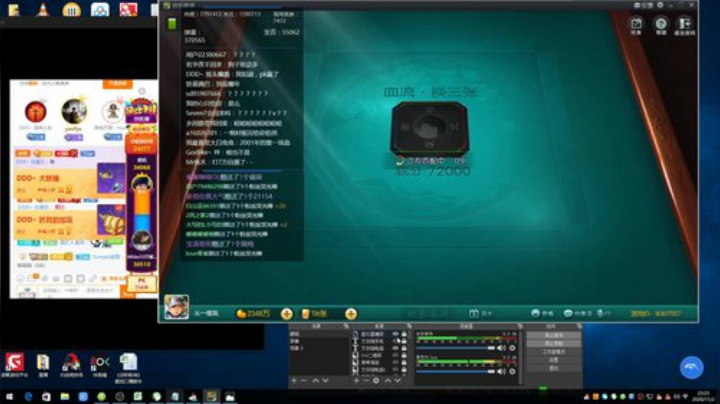The image size is (720, 404).
Task: Toggle the microphone icon in game bottom bar
Action: [x=600, y=313]
